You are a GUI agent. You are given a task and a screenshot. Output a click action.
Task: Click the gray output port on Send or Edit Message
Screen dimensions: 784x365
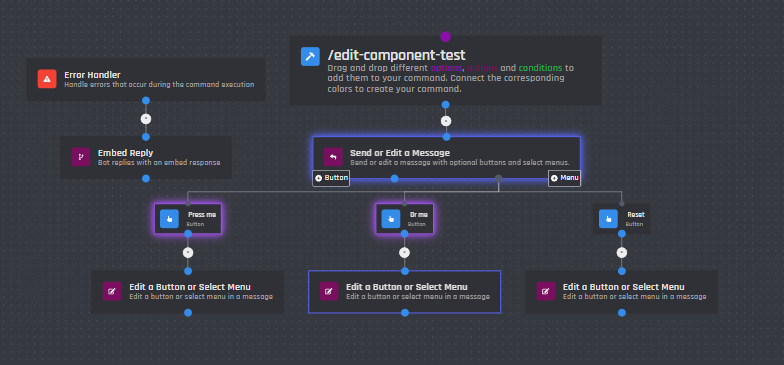click(498, 178)
